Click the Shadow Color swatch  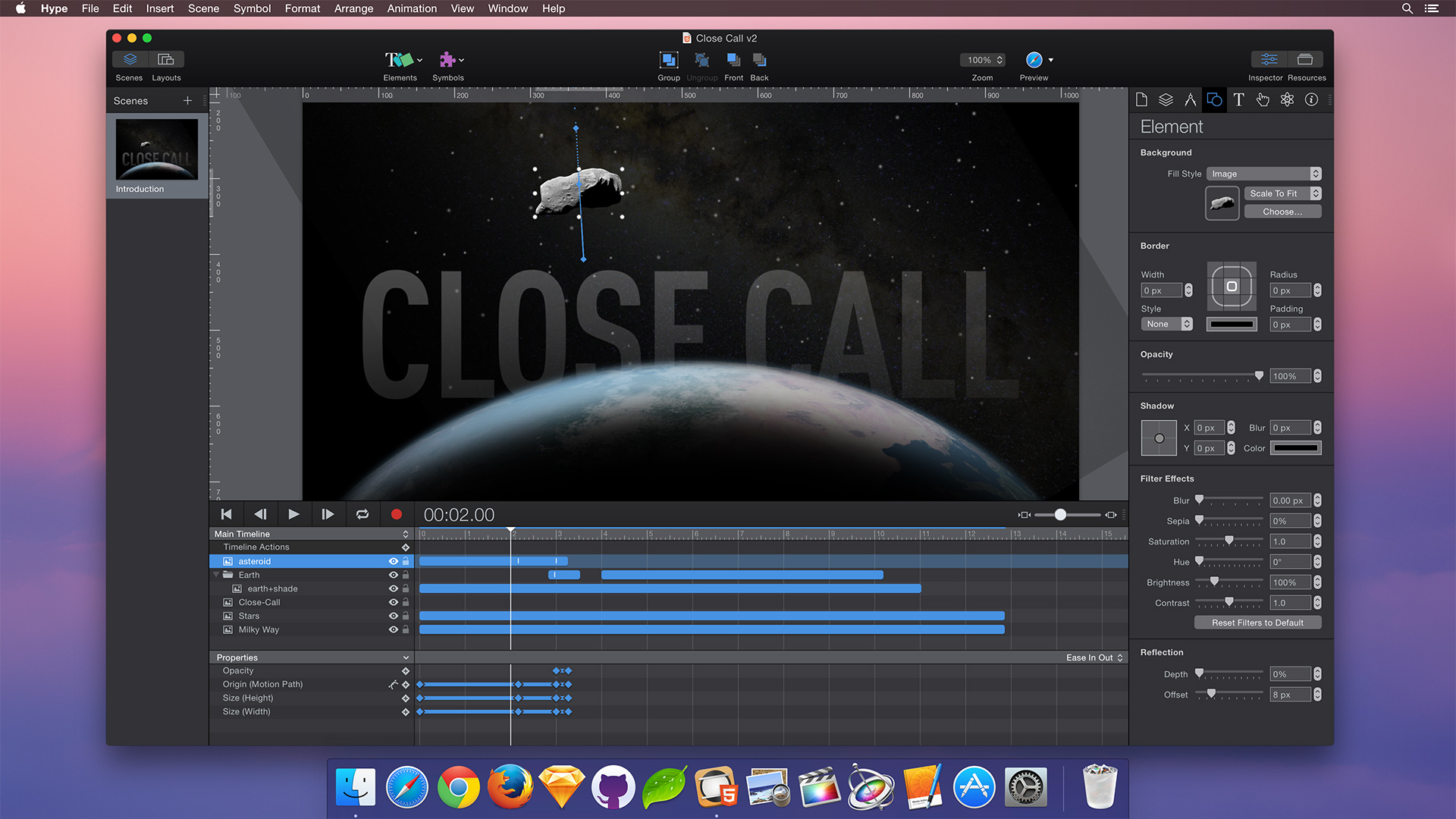(1295, 448)
